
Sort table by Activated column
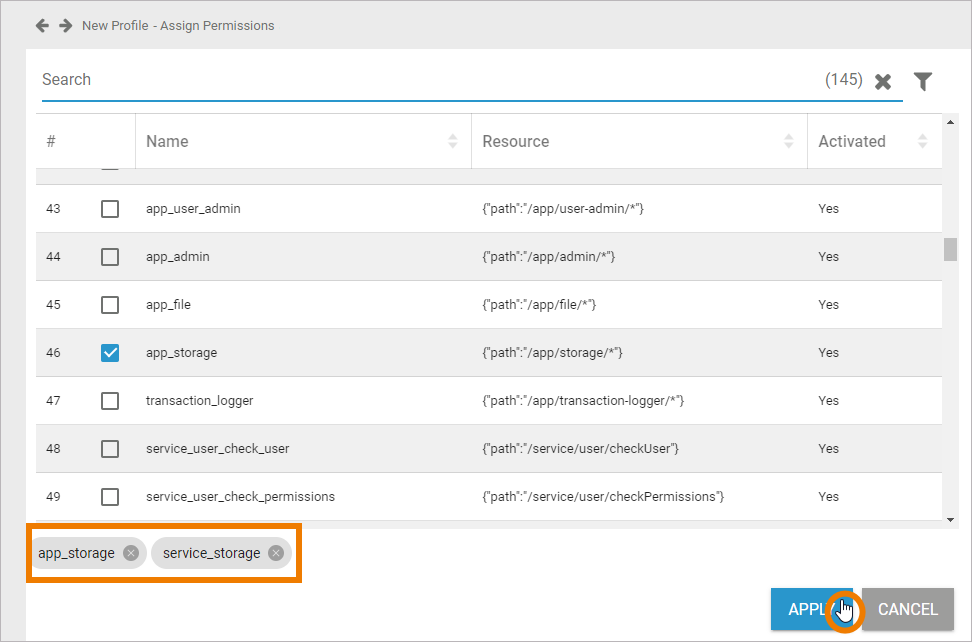coord(921,142)
